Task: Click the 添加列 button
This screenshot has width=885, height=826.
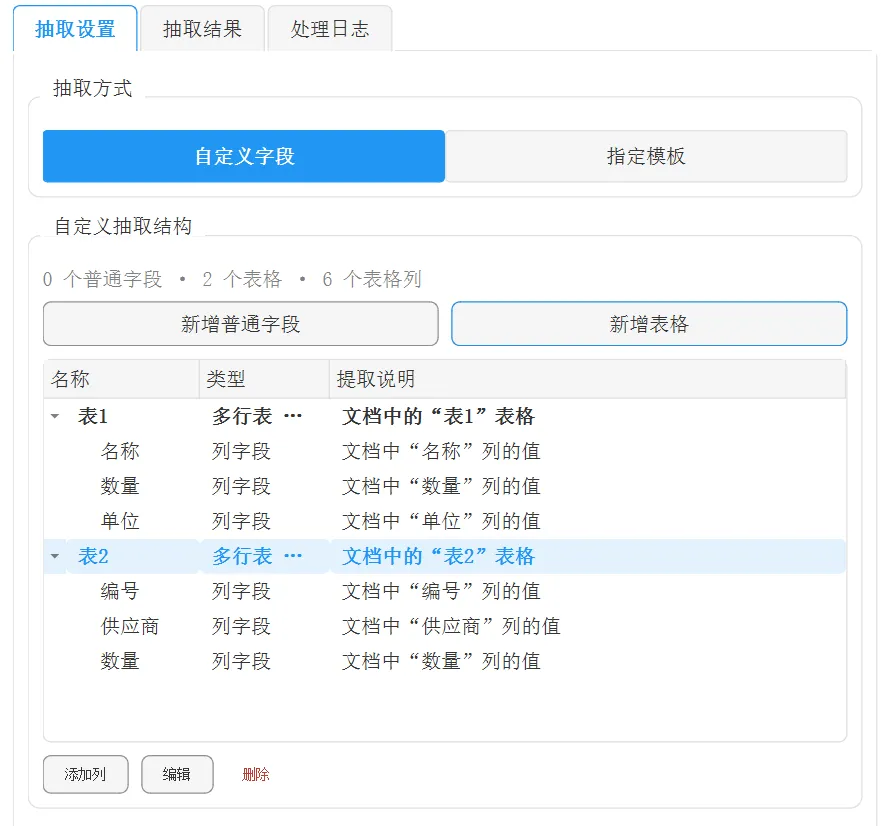Action: [x=85, y=774]
